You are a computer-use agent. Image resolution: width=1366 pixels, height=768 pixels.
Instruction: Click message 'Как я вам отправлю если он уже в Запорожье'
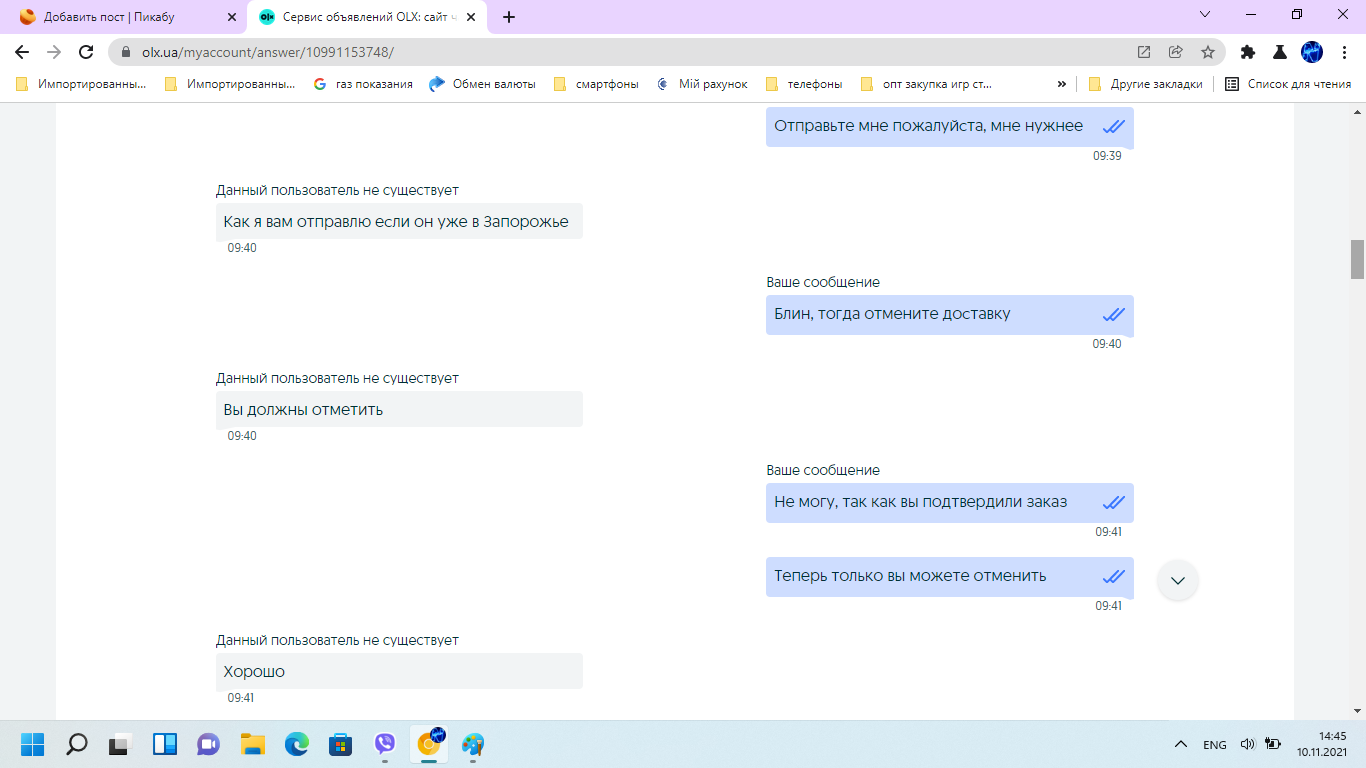pos(399,221)
